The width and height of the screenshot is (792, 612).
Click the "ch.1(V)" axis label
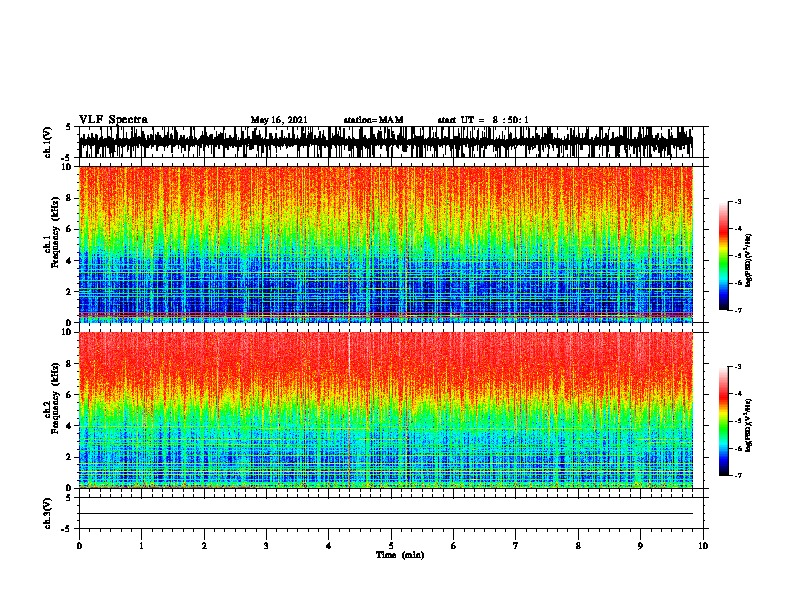[48, 142]
